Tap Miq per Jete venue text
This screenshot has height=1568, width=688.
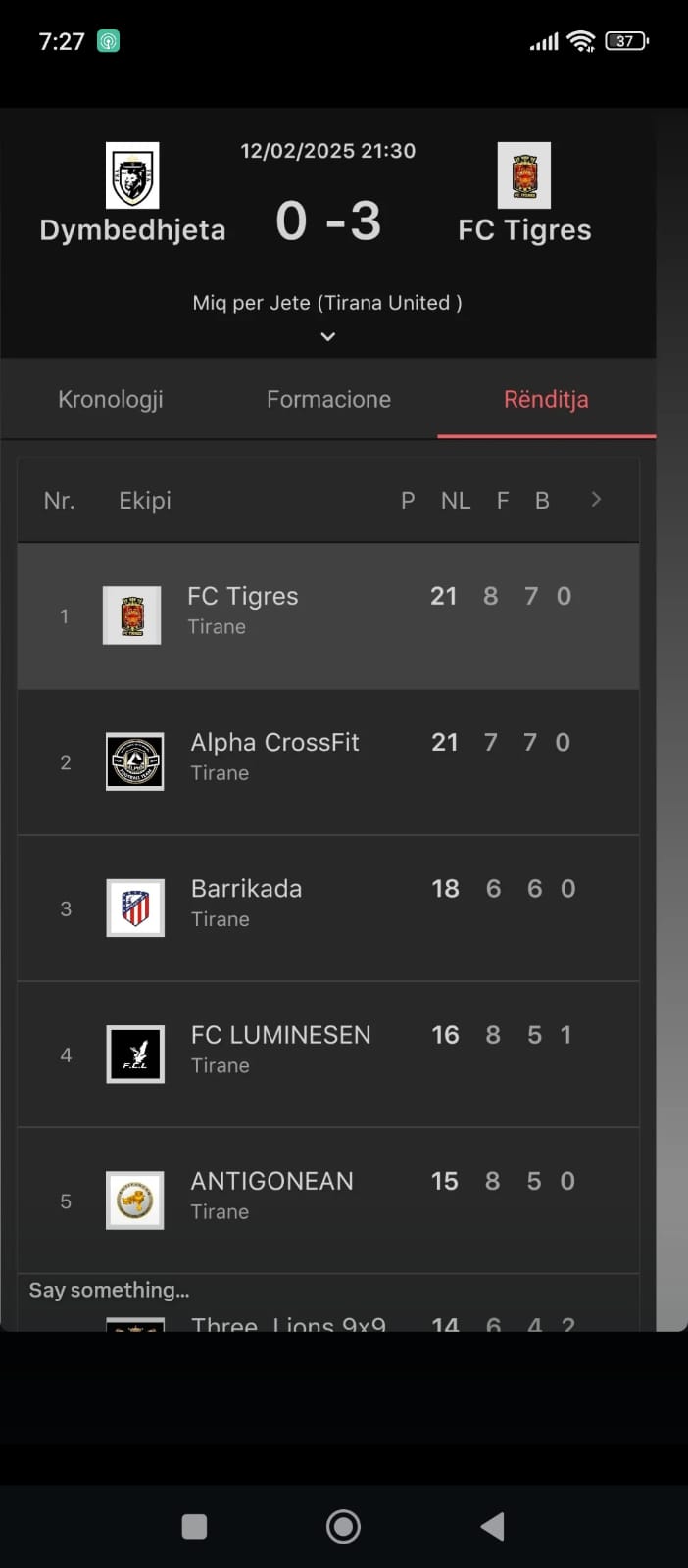point(327,303)
